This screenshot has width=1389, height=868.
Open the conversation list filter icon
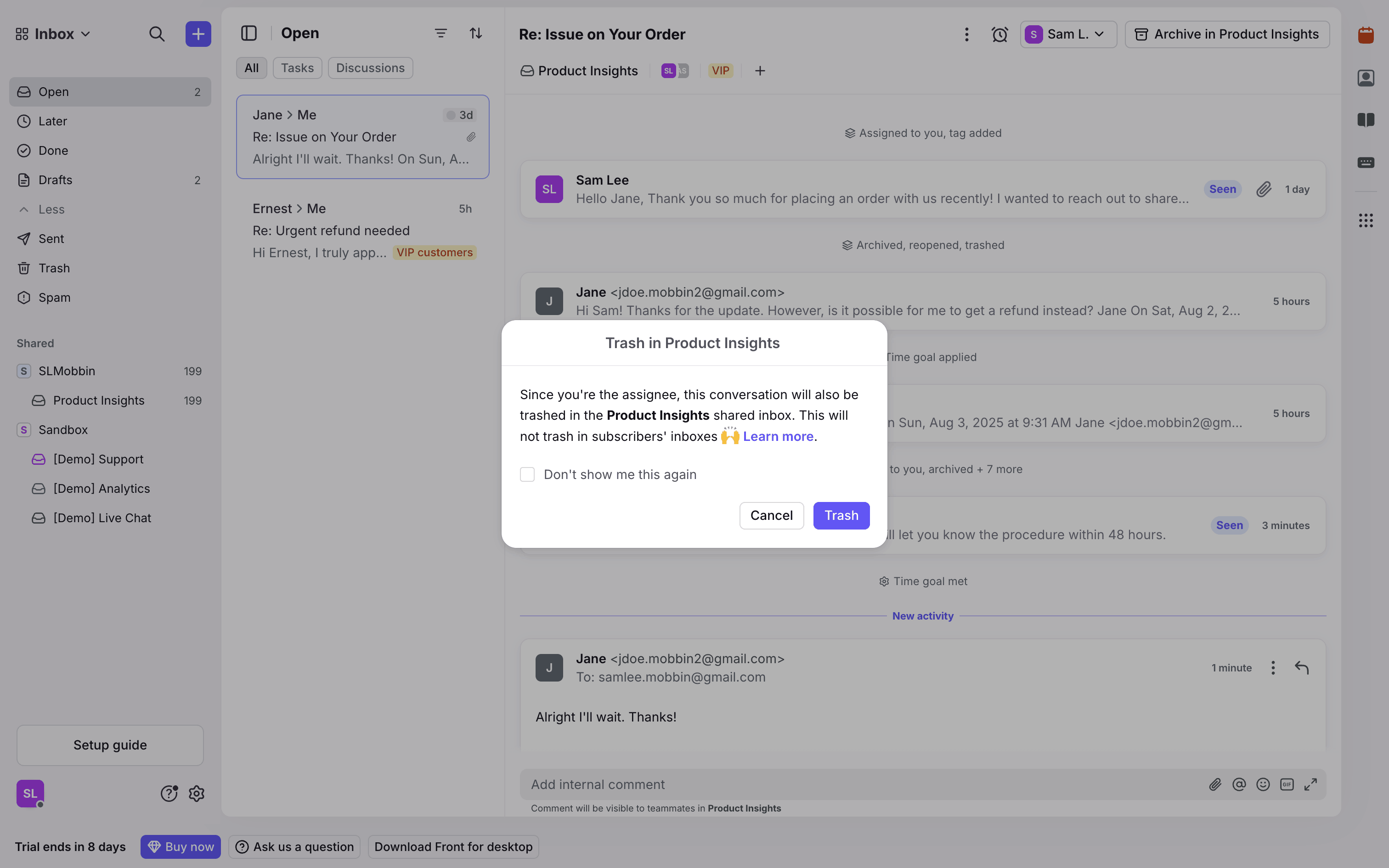(x=440, y=33)
